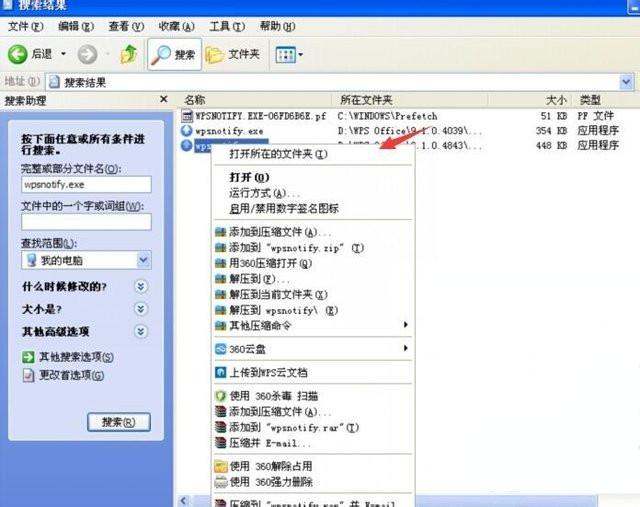Choose 解压到 wpsnotify\ (E)

click(x=313, y=310)
